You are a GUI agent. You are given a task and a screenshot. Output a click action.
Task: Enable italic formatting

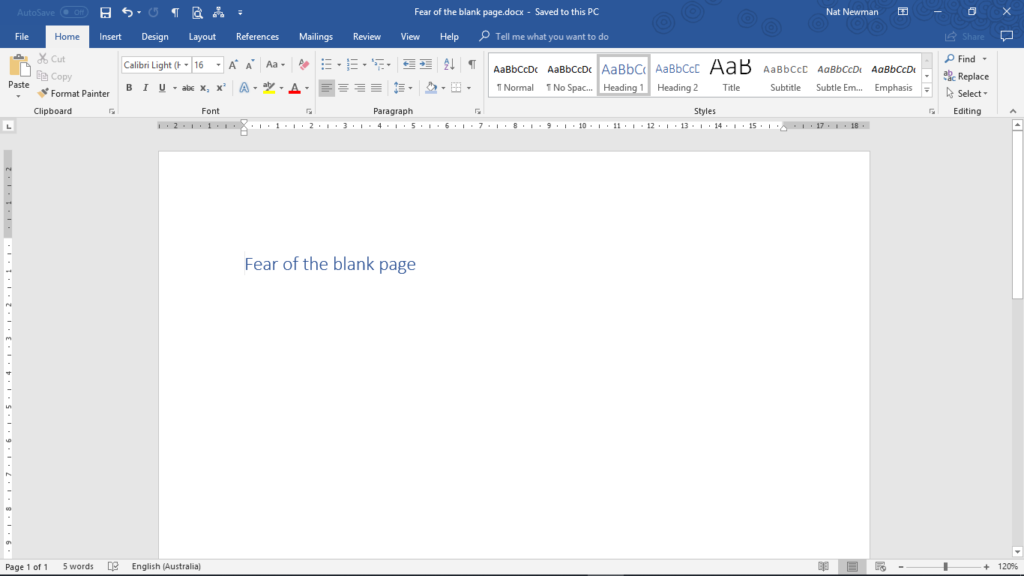pos(144,88)
